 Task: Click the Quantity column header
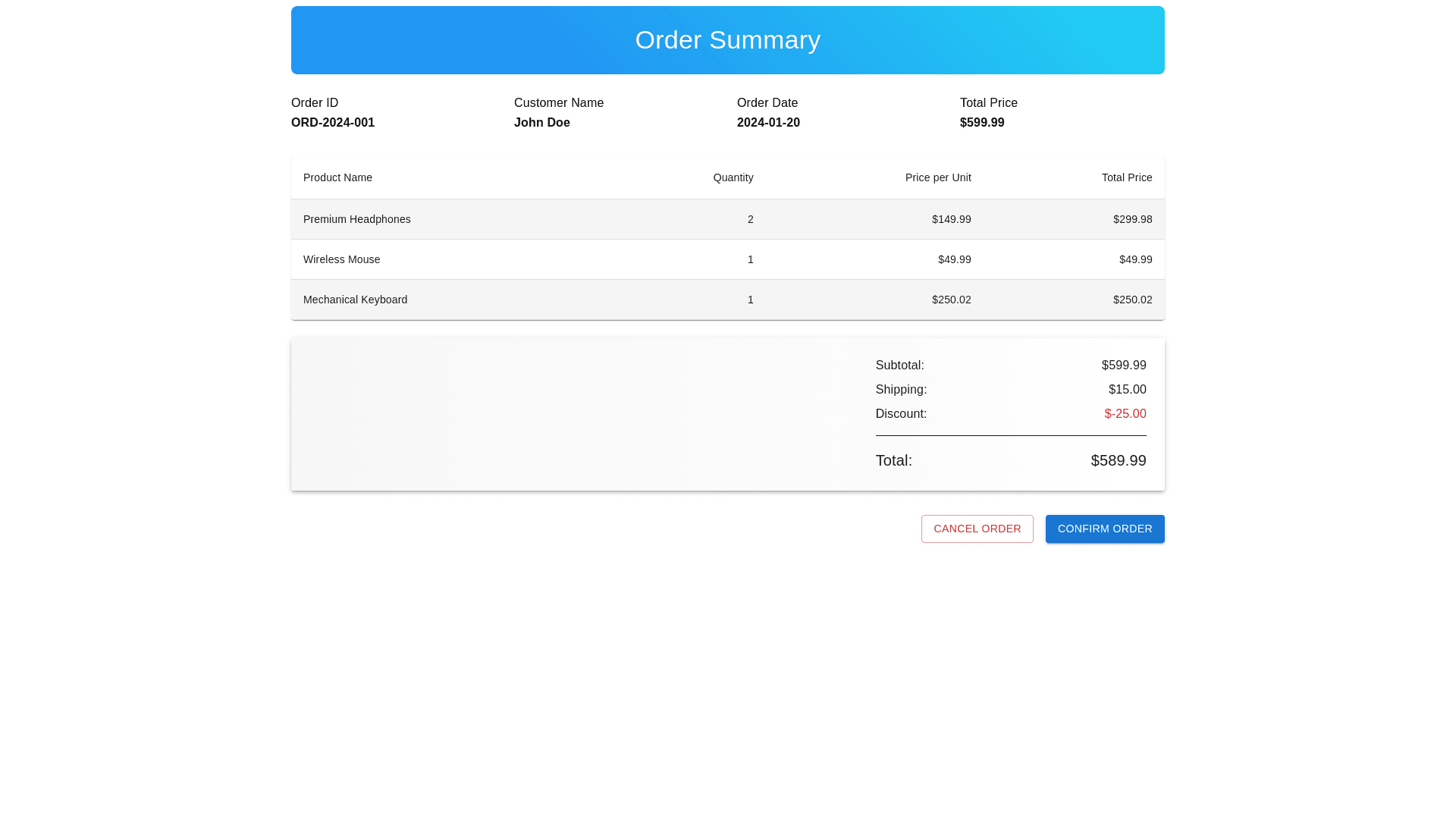click(733, 177)
